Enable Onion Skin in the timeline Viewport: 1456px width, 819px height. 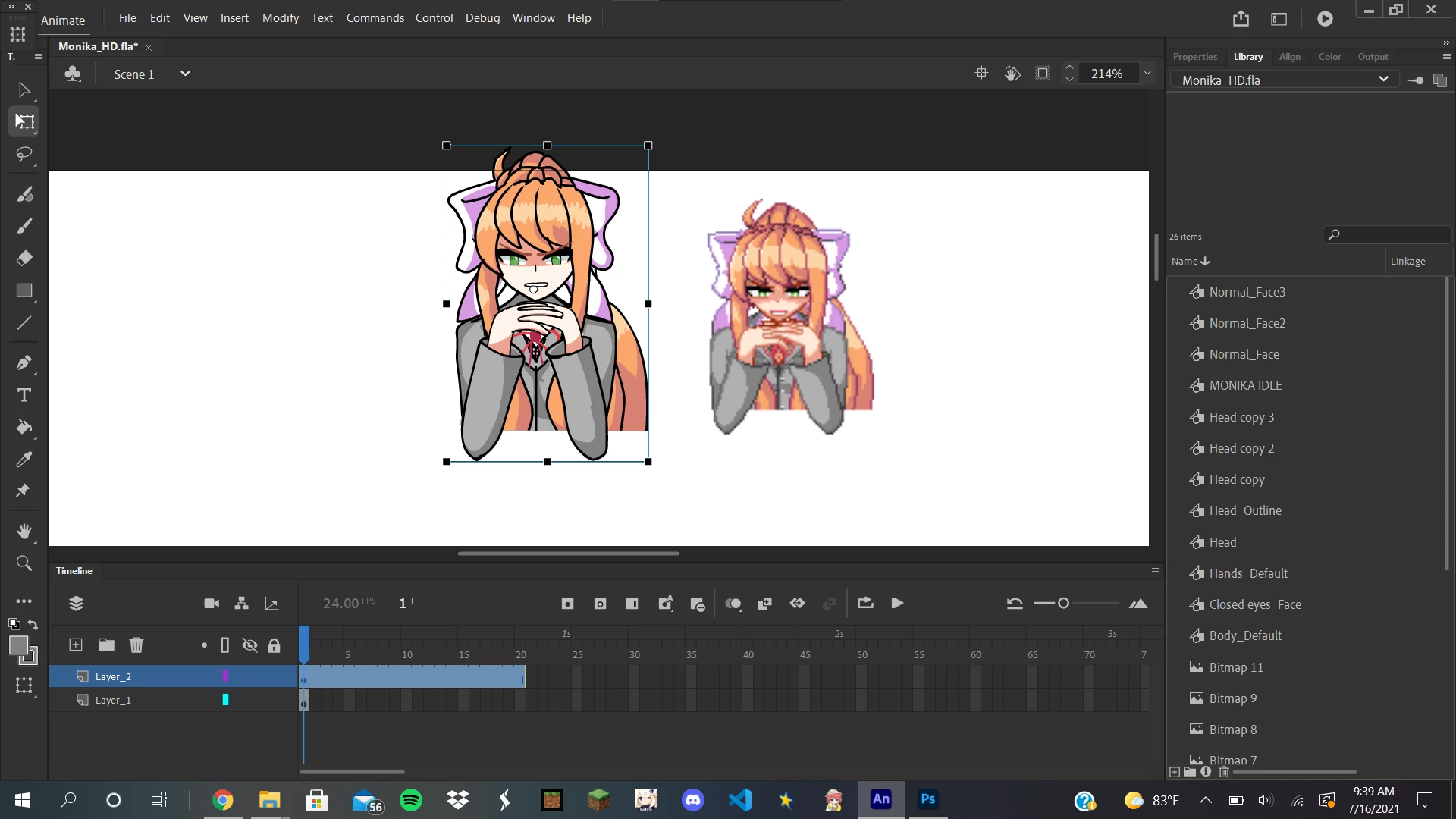coord(733,604)
